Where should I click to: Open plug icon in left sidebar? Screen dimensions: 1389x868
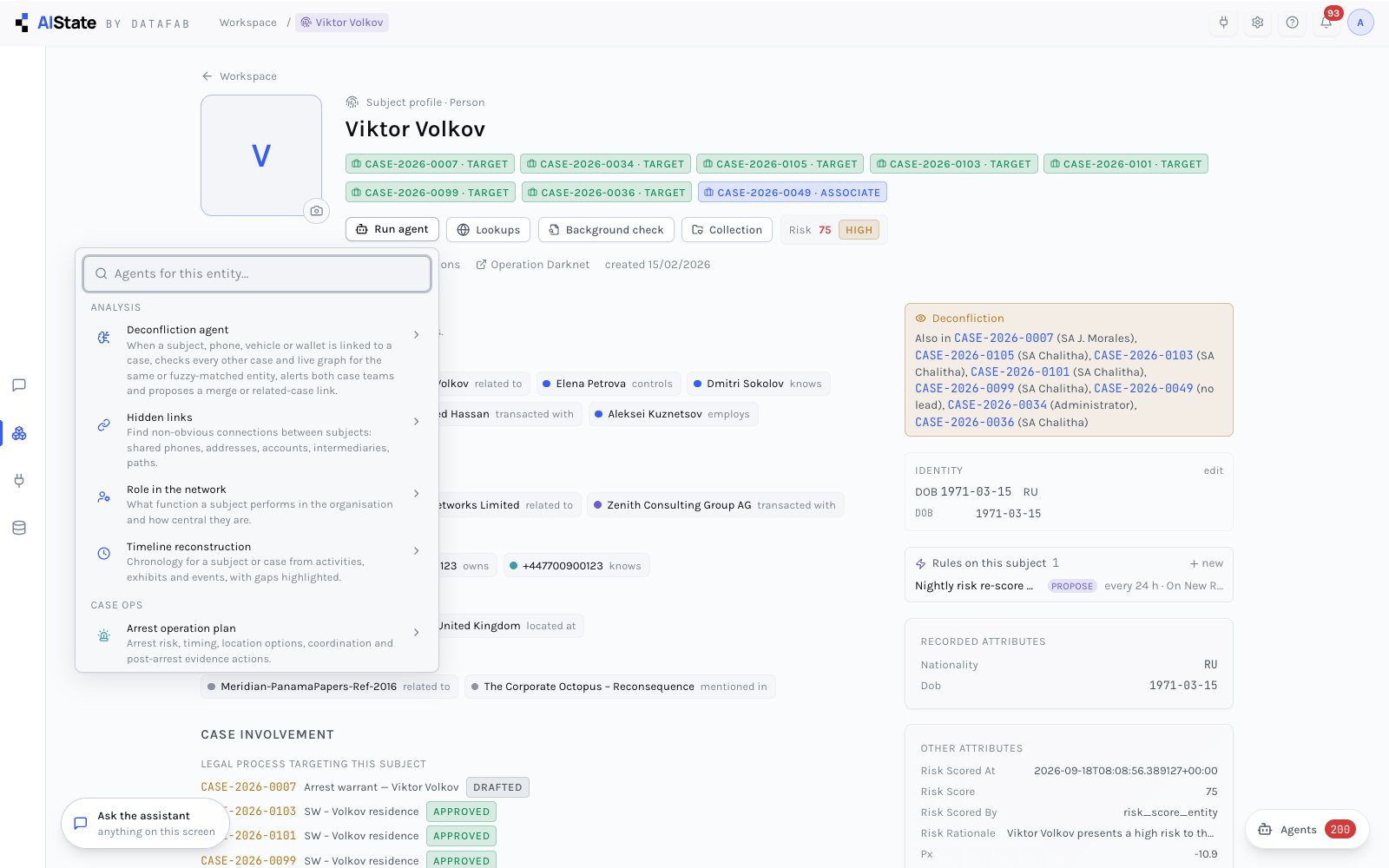point(19,480)
